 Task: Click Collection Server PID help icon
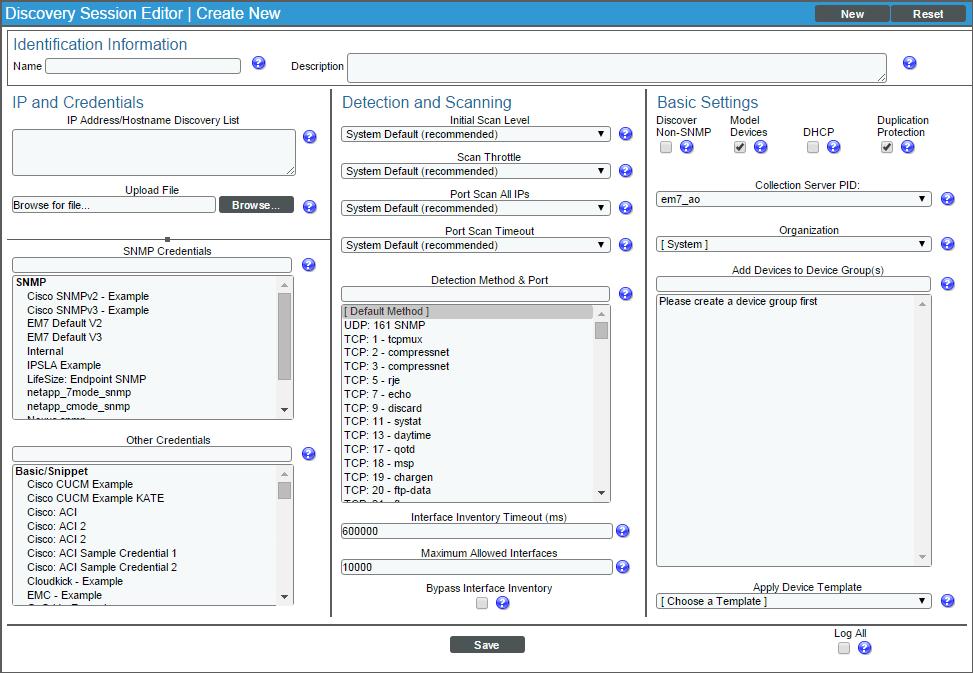947,198
